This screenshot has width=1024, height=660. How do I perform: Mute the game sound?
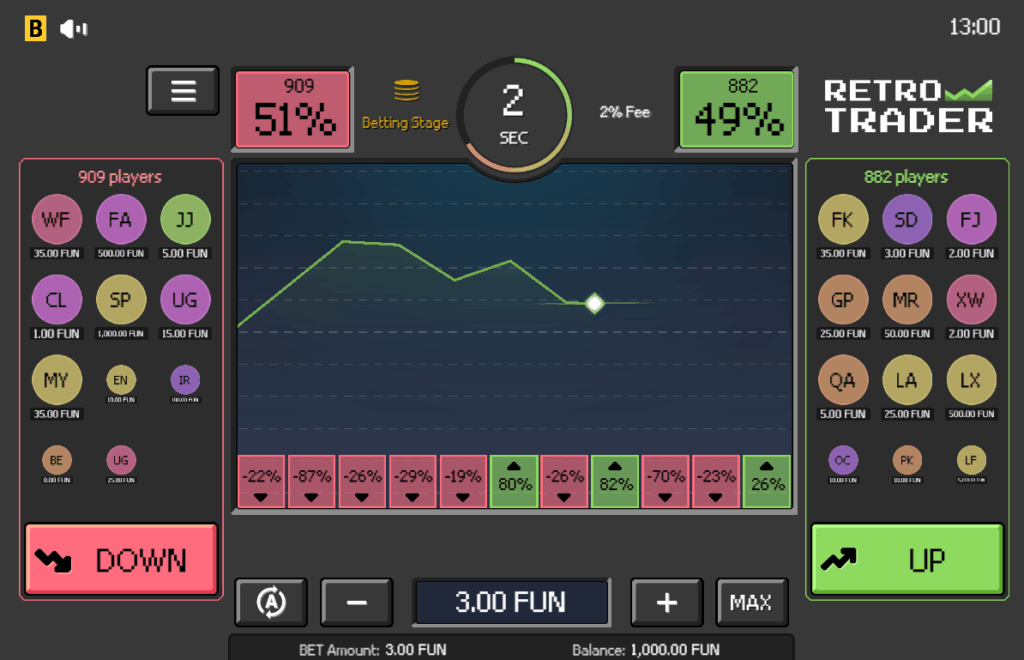pos(73,29)
